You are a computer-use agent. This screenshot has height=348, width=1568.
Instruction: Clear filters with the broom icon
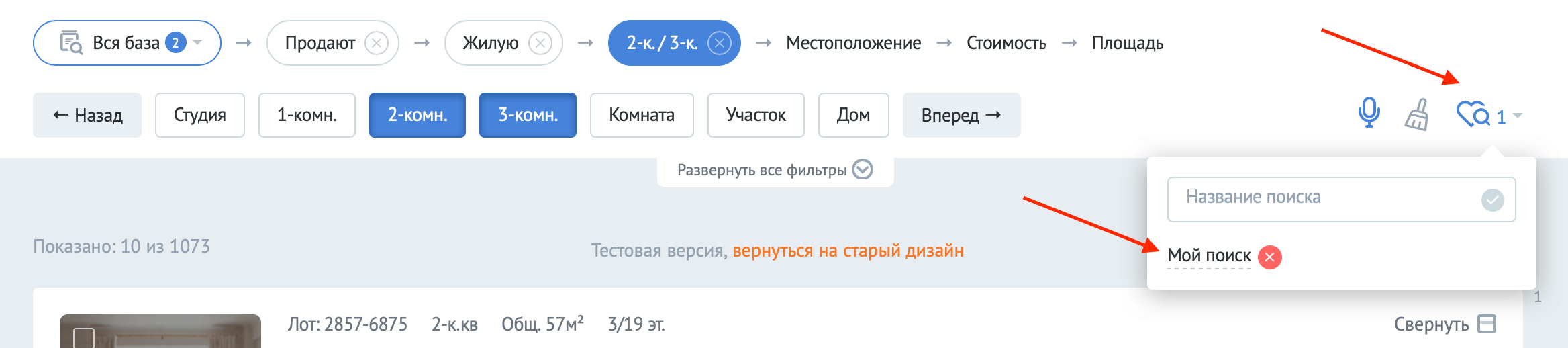pyautogui.click(x=1417, y=115)
